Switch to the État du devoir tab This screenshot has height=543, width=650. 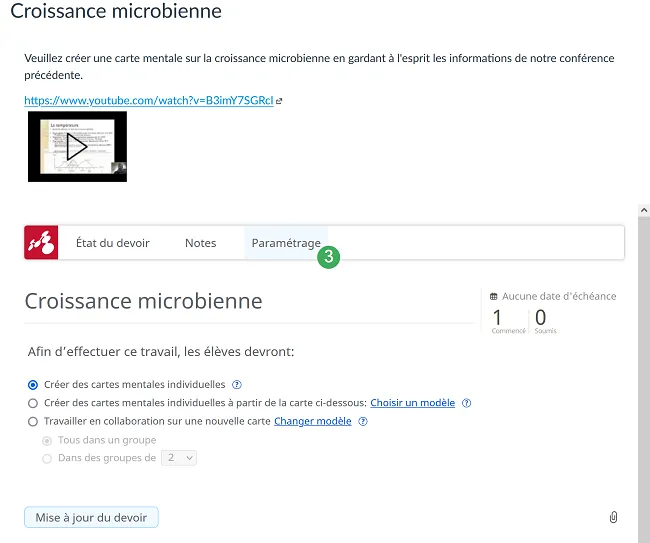pyautogui.click(x=113, y=243)
